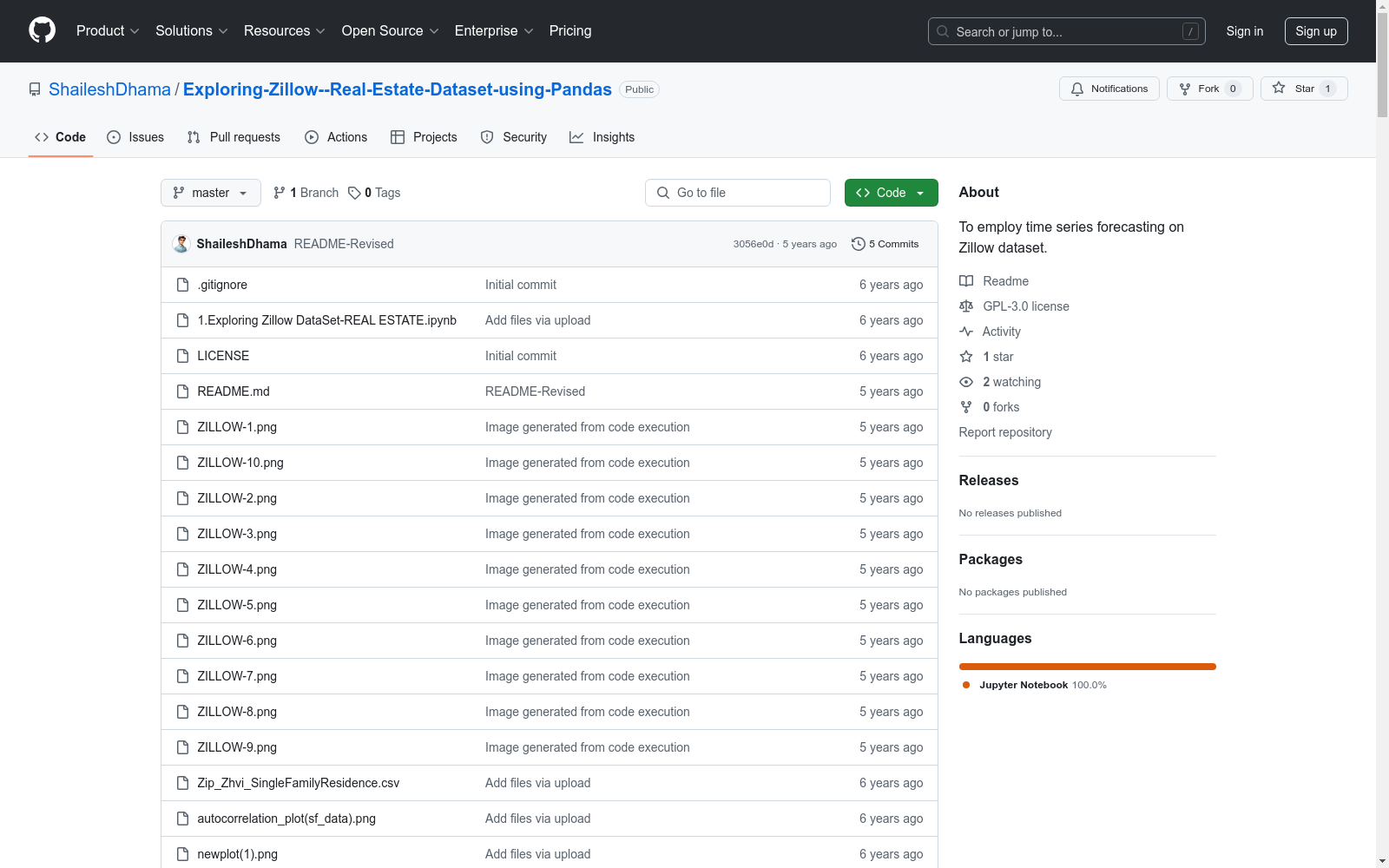This screenshot has width=1389, height=868.
Task: Click the Sign in link
Action: click(1245, 31)
